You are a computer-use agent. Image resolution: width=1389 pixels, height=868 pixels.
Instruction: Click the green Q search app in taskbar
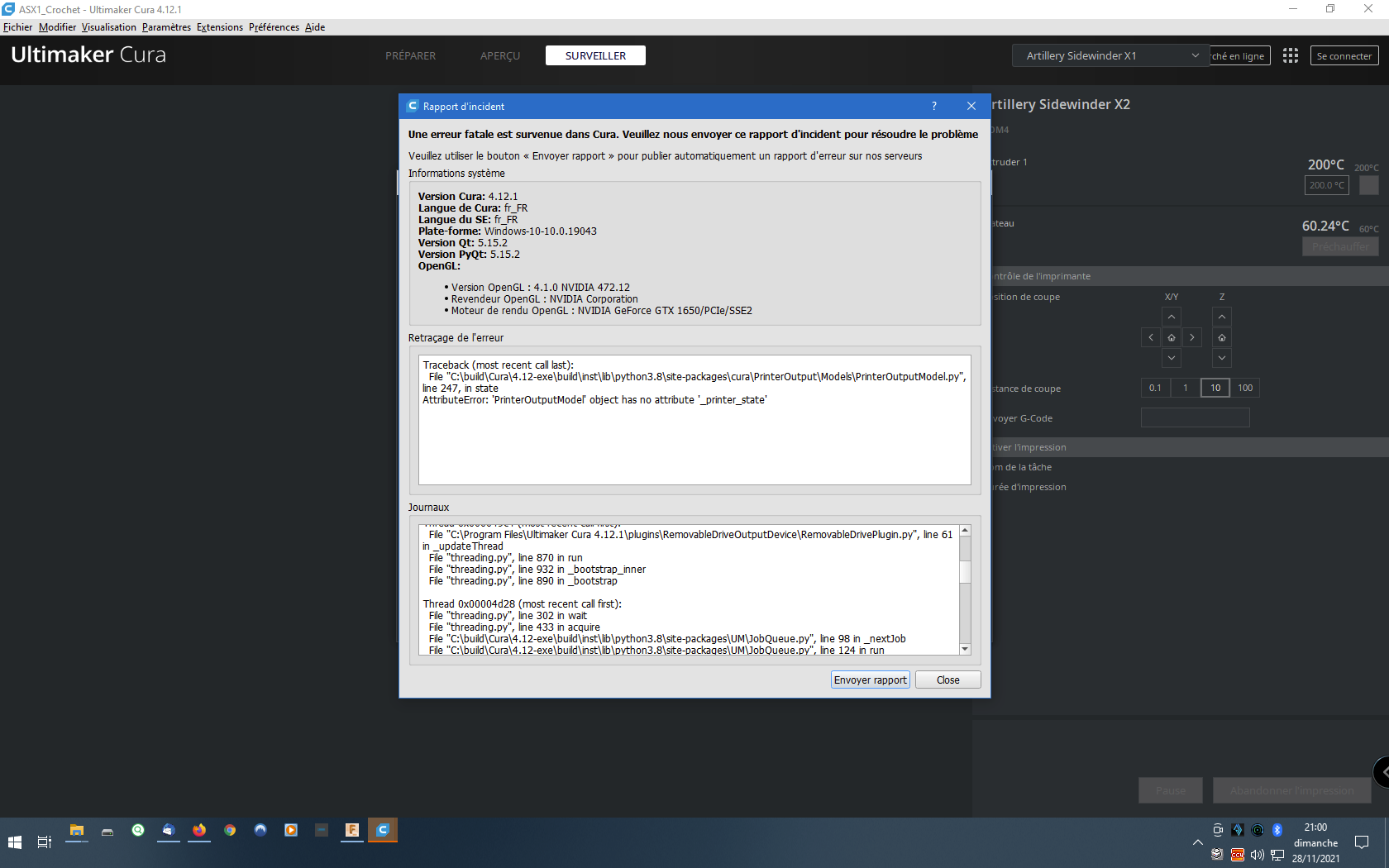138,831
